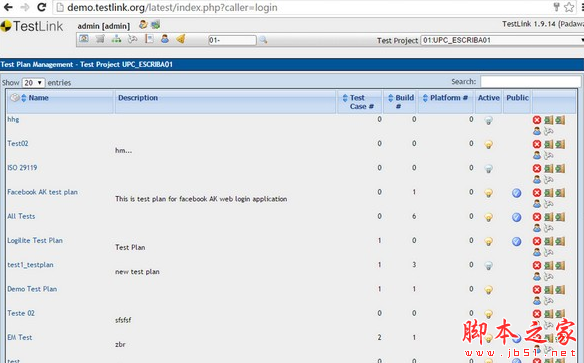584x363 pixels.
Task: Open the user management toolbar icon
Action: (165, 39)
